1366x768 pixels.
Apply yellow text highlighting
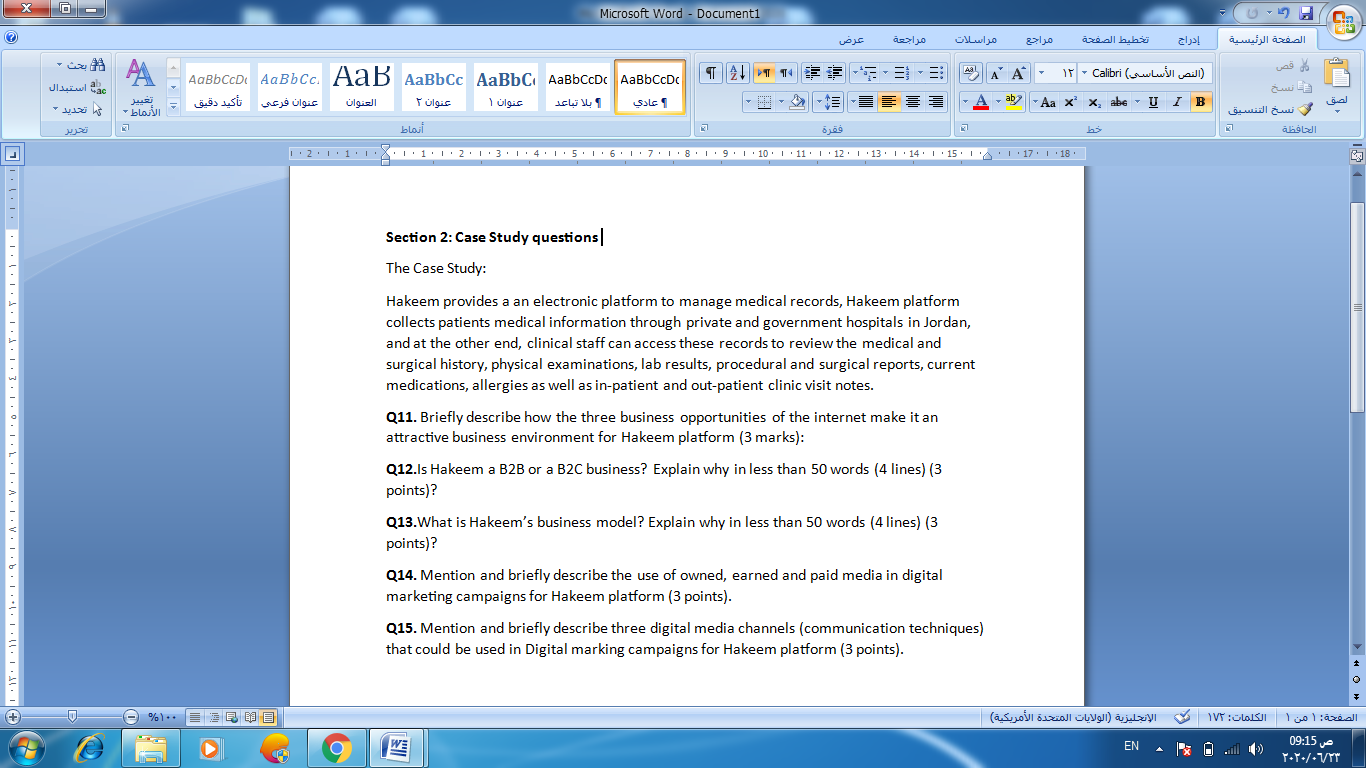tap(1014, 100)
